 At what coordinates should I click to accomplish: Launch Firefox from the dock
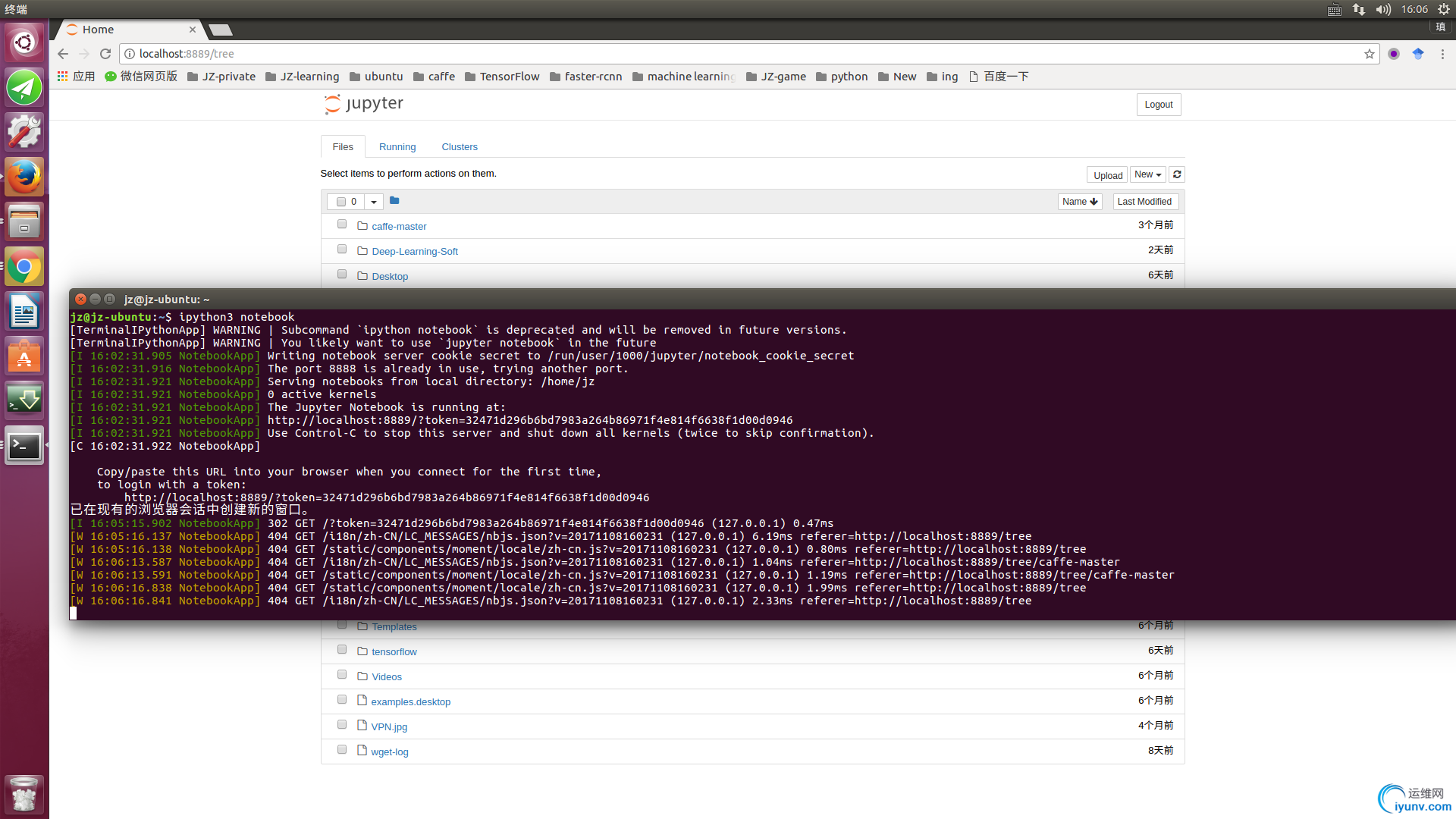[x=24, y=177]
